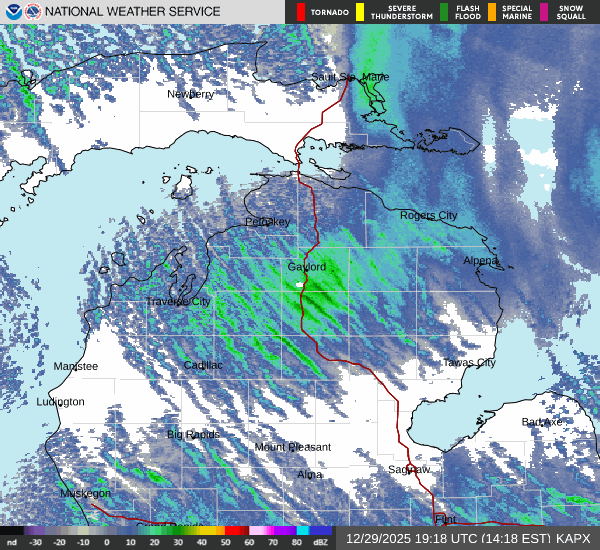
Task: Select the Traverse City label on map
Action: (178, 301)
